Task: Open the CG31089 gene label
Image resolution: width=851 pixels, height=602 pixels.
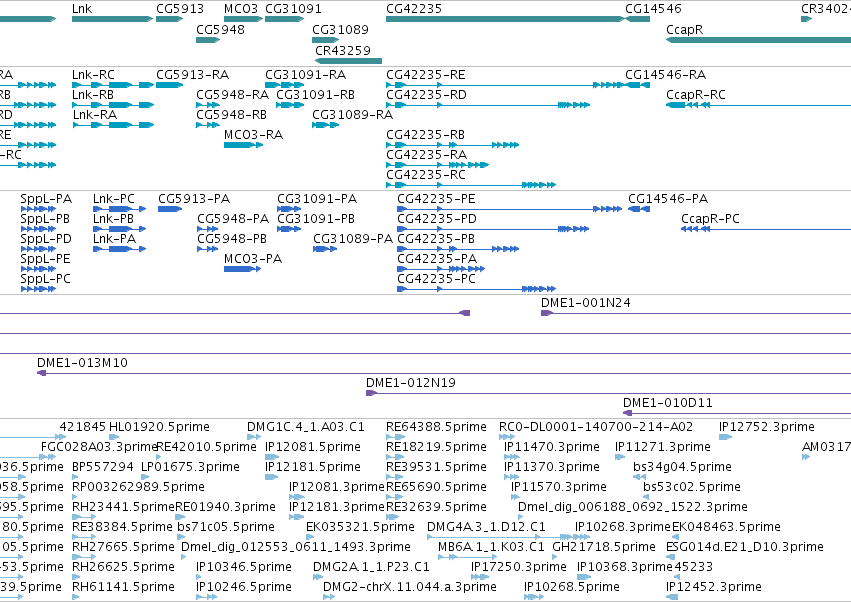Action: [340, 29]
